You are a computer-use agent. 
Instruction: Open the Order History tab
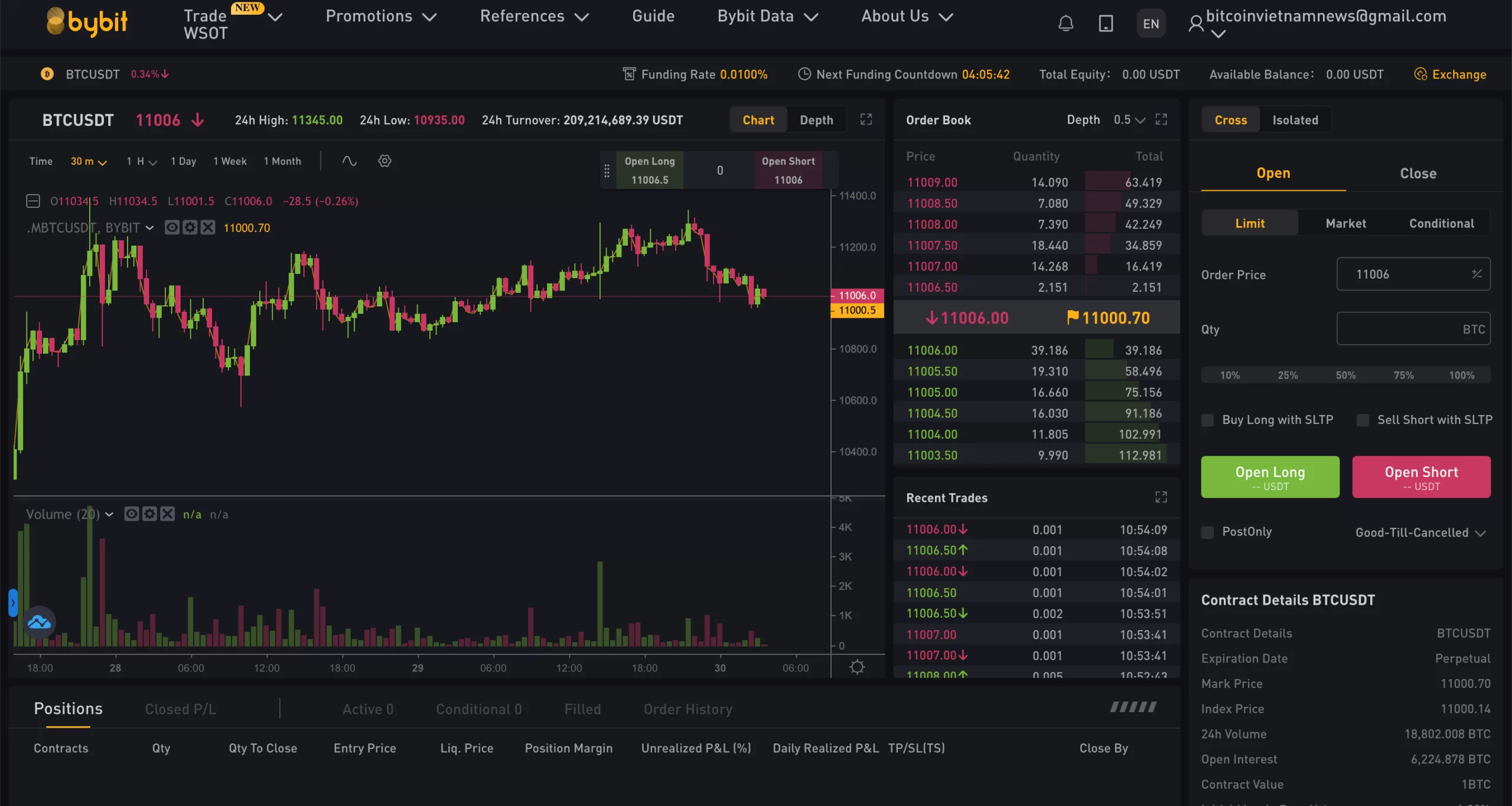click(687, 709)
